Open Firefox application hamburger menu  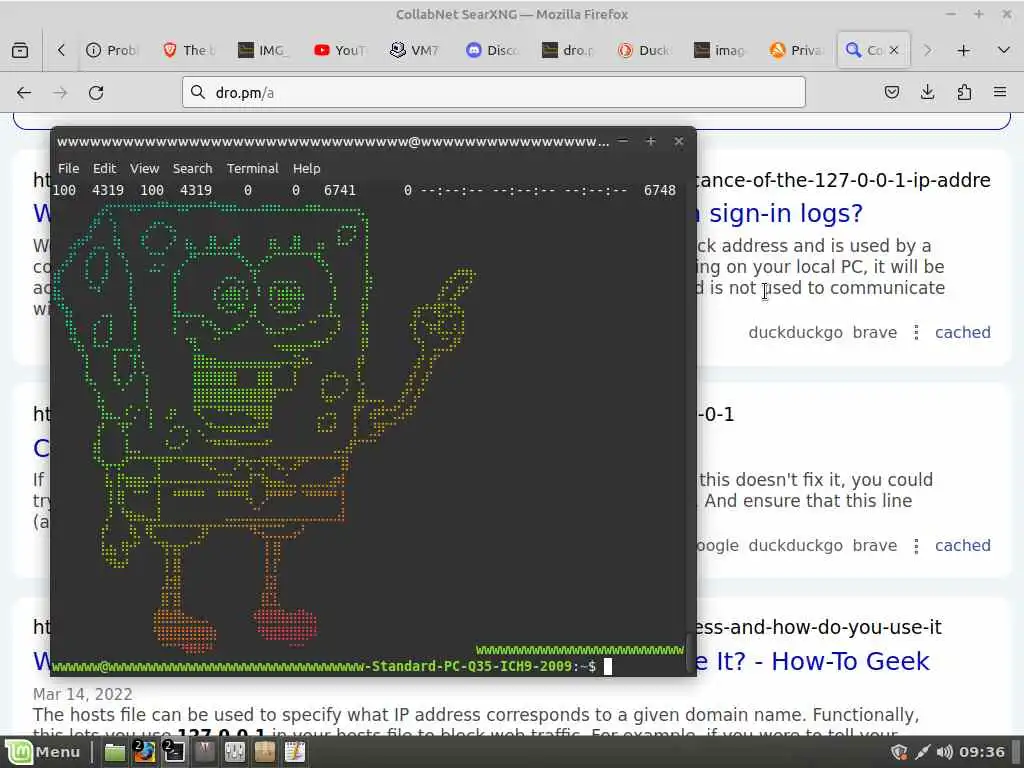1000,92
